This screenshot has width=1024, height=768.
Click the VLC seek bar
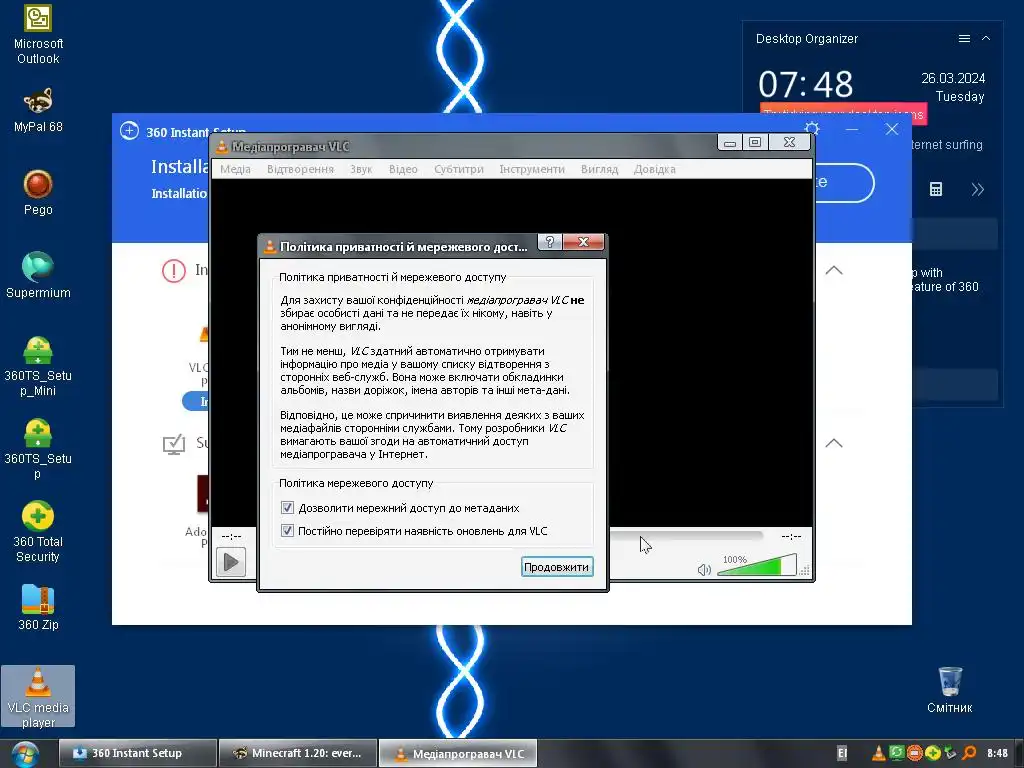[x=686, y=536]
